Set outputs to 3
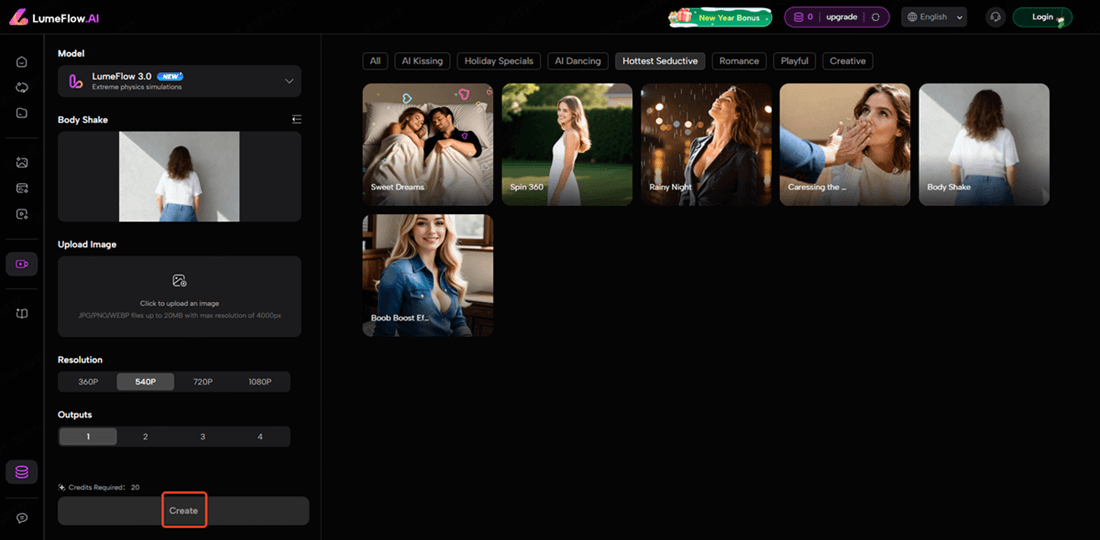This screenshot has width=1100, height=540. [203, 437]
